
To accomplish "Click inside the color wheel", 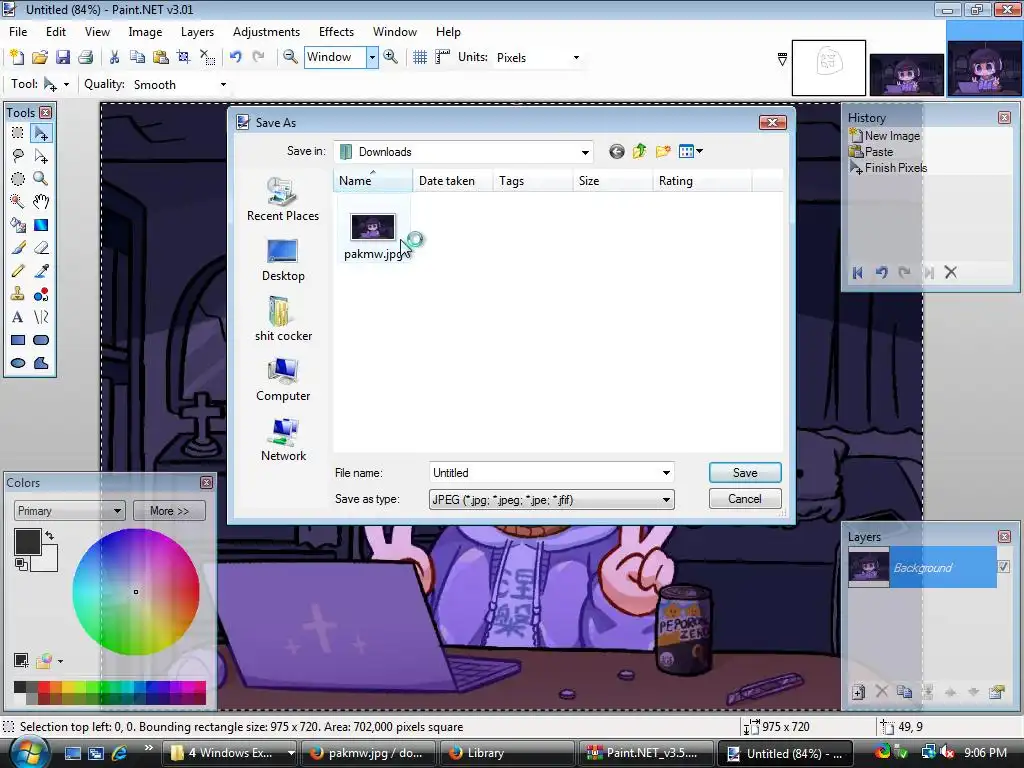I will (x=136, y=592).
